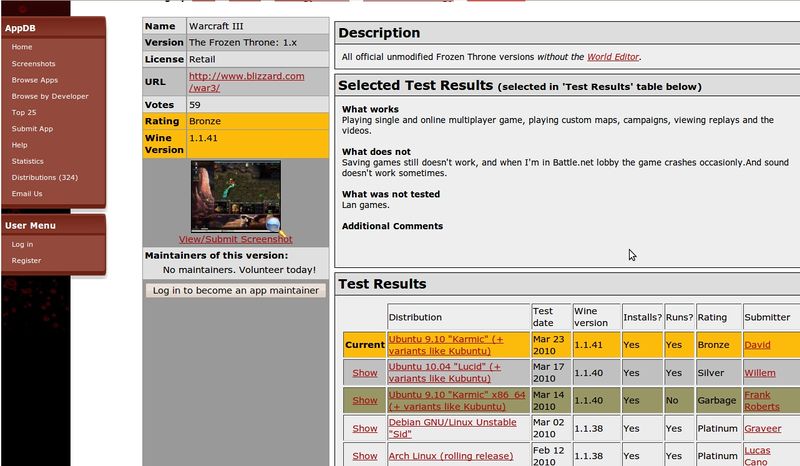Open the blizzard.com war3 URL
Screen dimensions: 800x466
246,82
